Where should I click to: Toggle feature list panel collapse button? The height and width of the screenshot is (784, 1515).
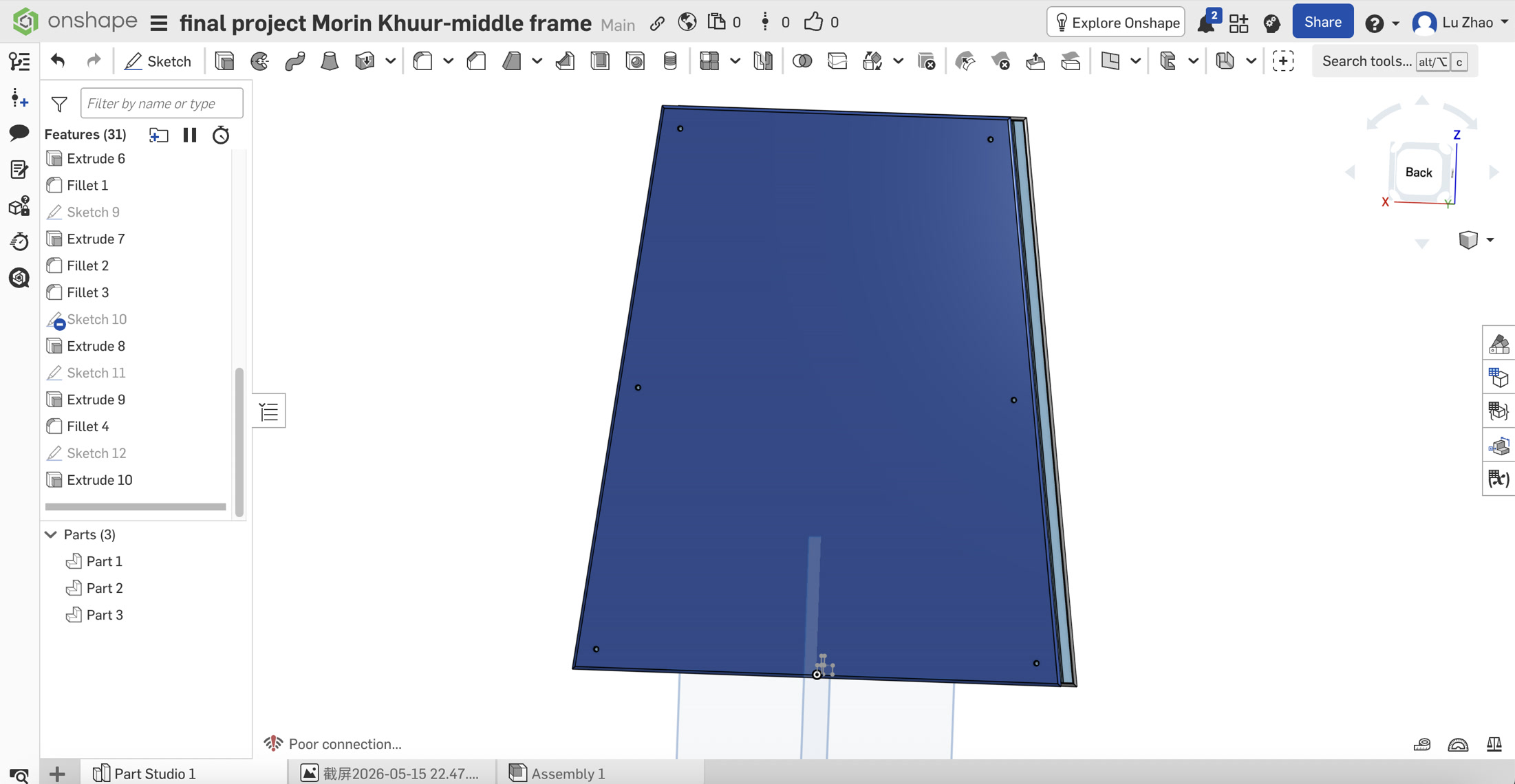(269, 412)
